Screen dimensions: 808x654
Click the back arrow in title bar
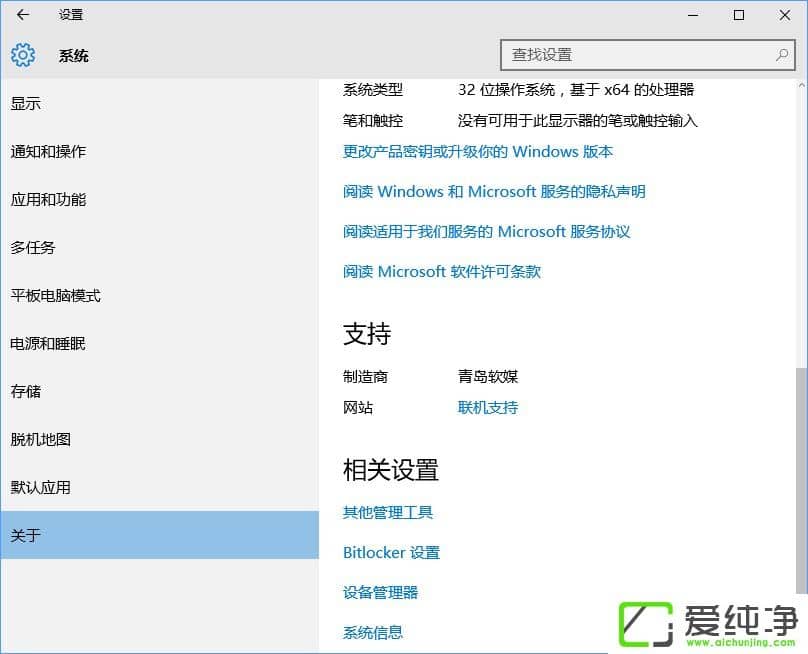click(x=23, y=15)
